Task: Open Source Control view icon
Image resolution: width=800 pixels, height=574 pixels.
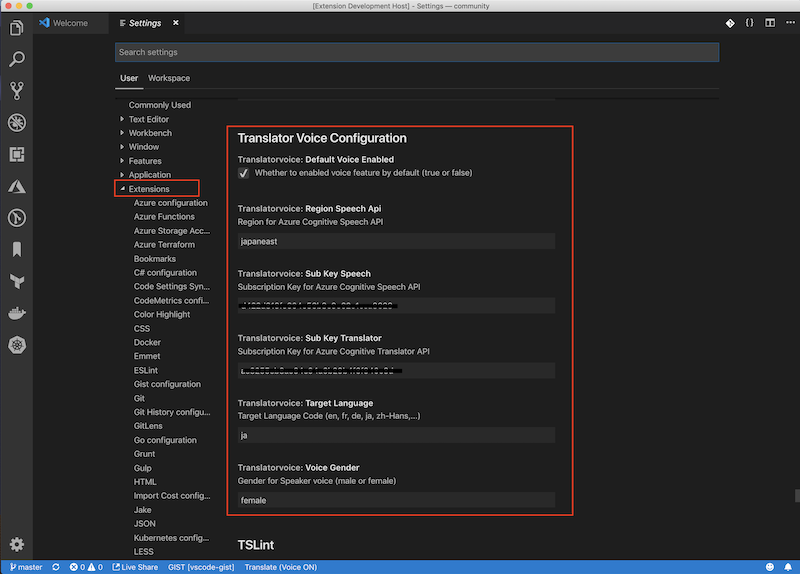Action: pyautogui.click(x=16, y=91)
